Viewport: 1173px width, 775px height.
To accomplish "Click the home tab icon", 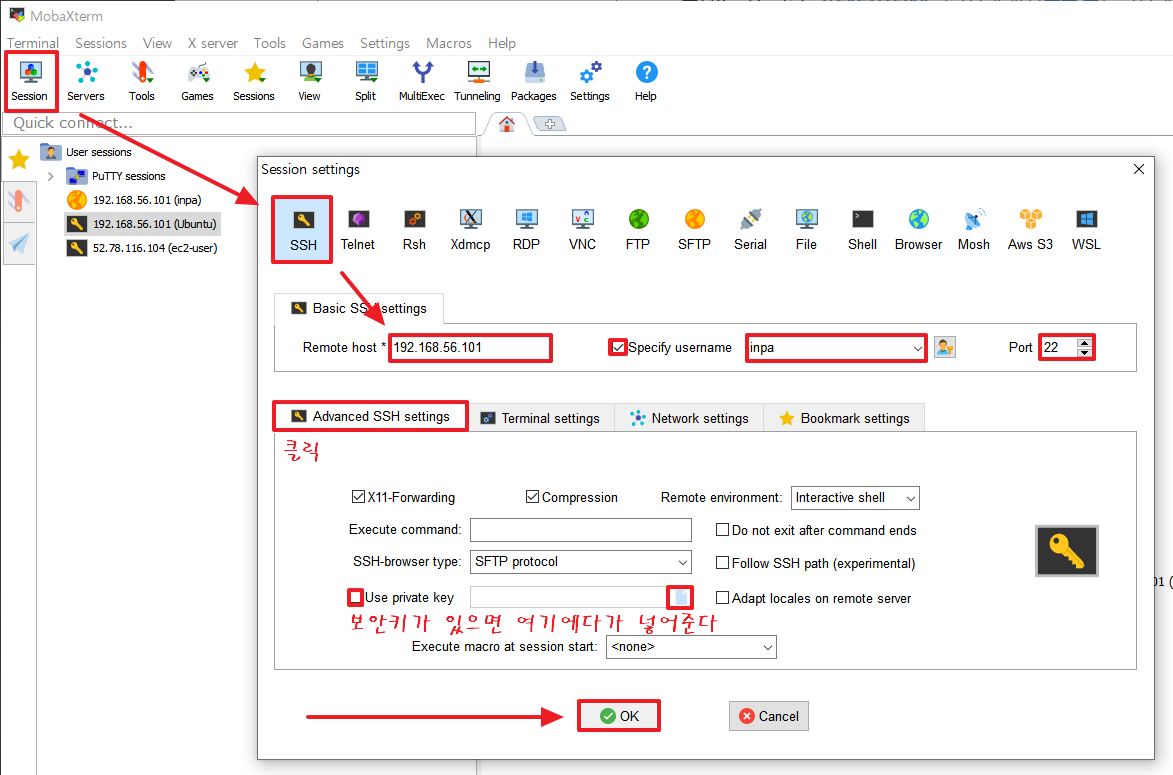I will coord(507,124).
